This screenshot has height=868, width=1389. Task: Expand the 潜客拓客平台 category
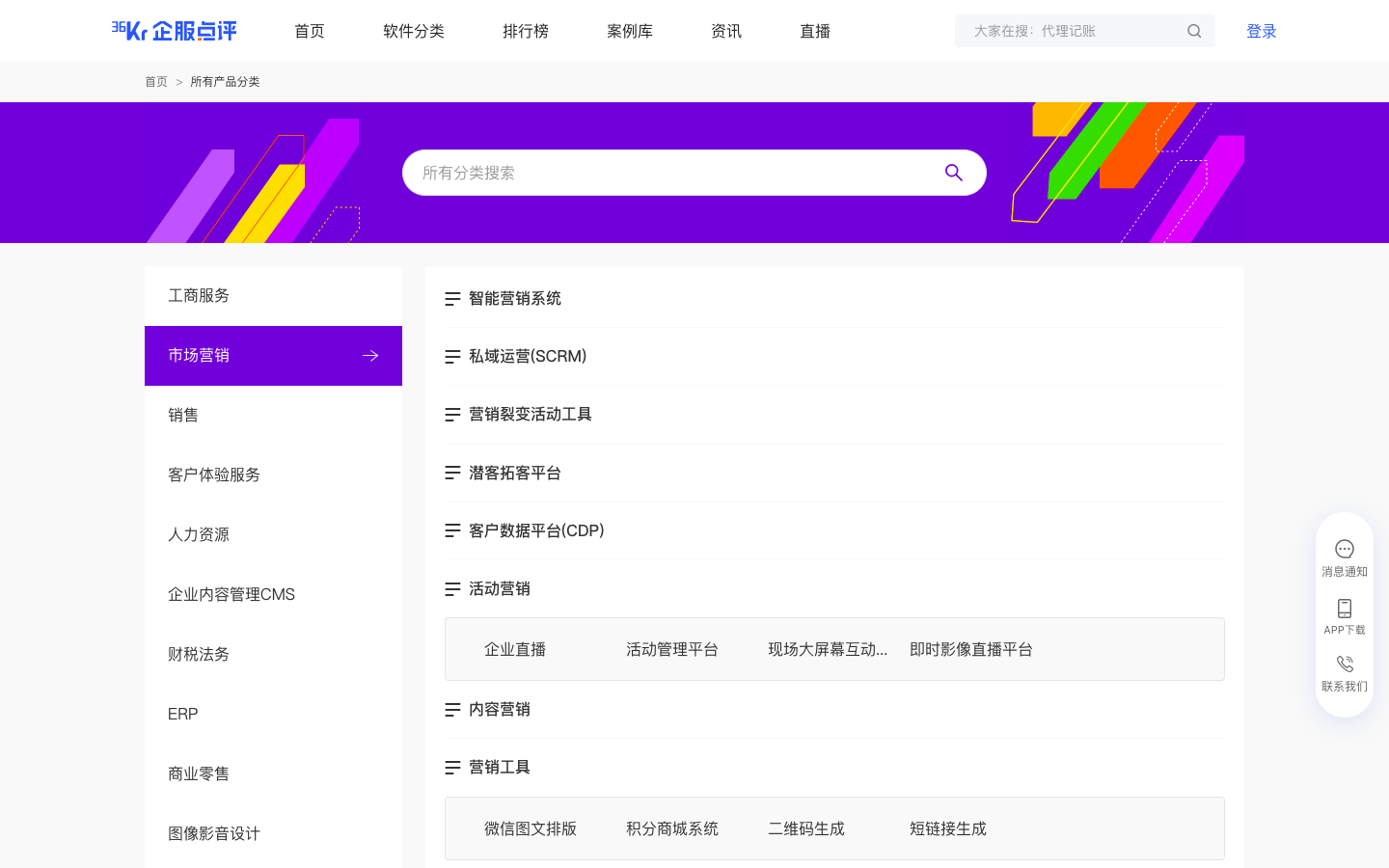(x=514, y=474)
